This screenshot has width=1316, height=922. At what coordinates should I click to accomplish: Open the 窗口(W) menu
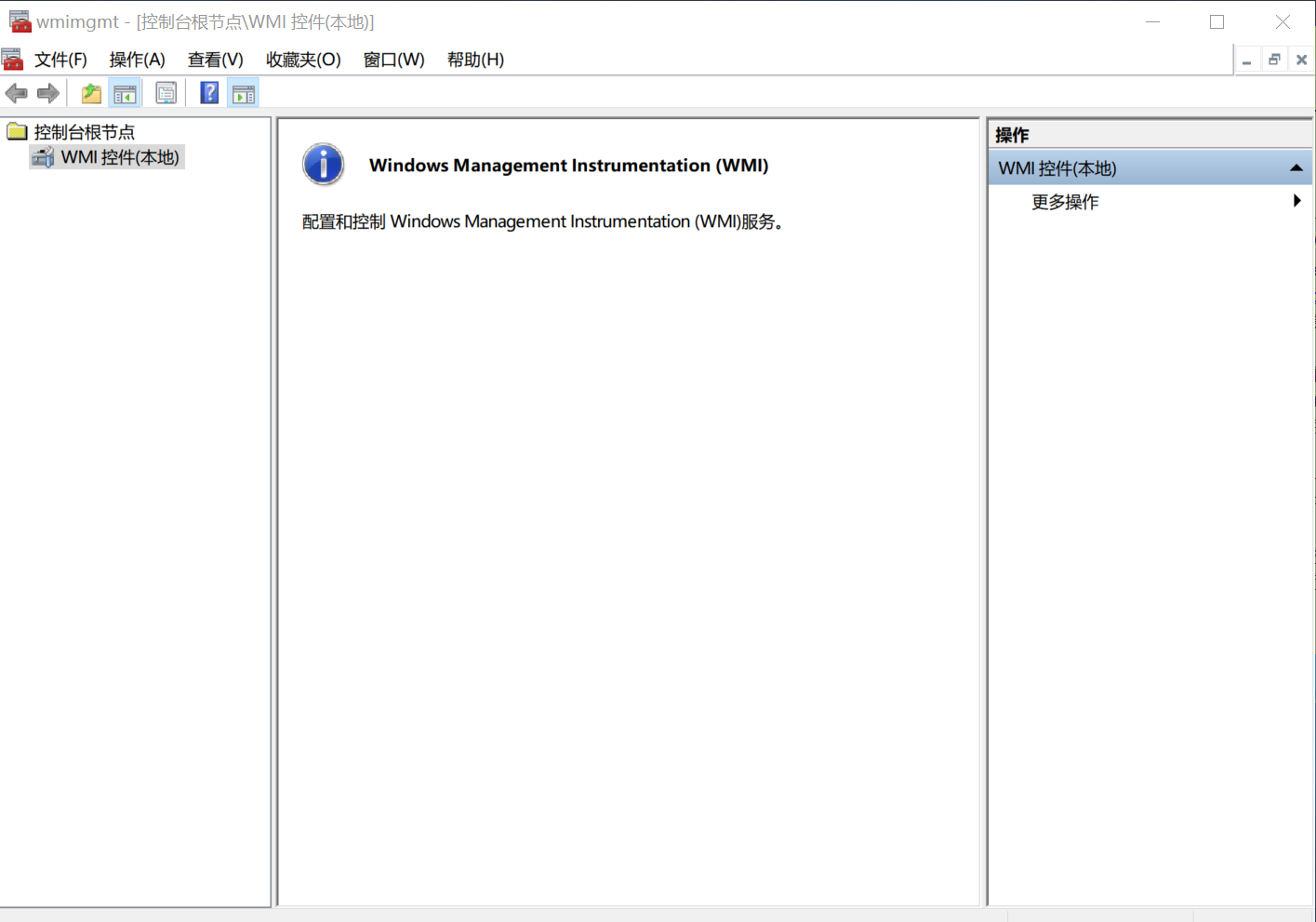[x=393, y=60]
